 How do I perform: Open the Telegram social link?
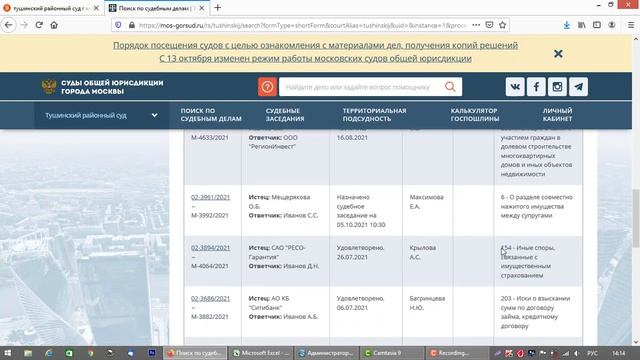point(579,87)
